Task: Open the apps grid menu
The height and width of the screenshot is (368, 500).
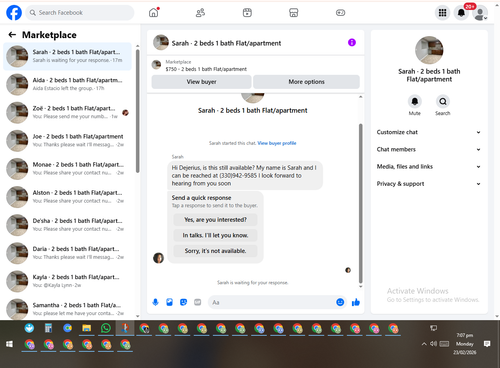Action: (442, 13)
